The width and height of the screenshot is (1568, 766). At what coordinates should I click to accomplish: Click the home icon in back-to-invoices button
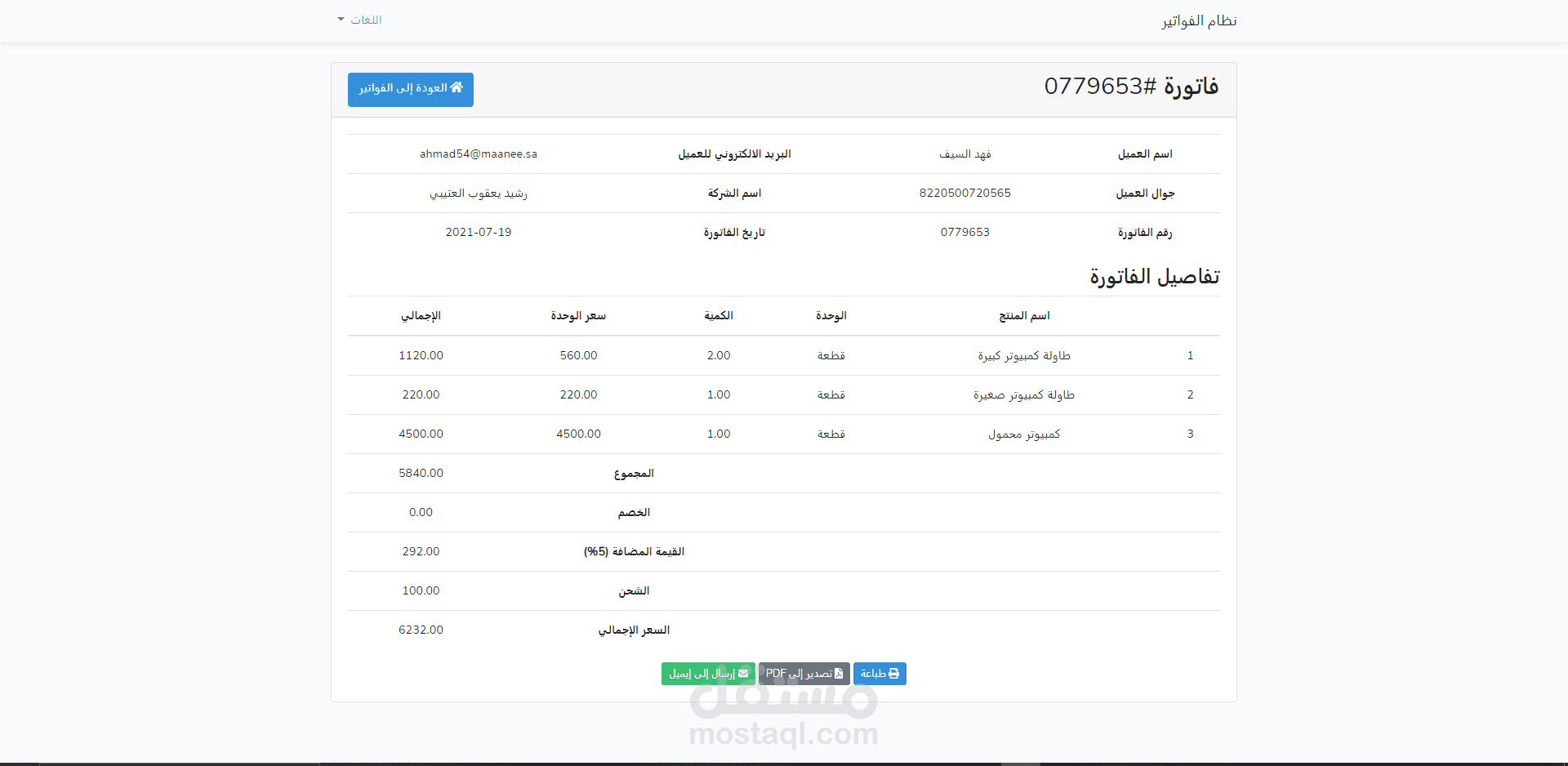(x=457, y=87)
